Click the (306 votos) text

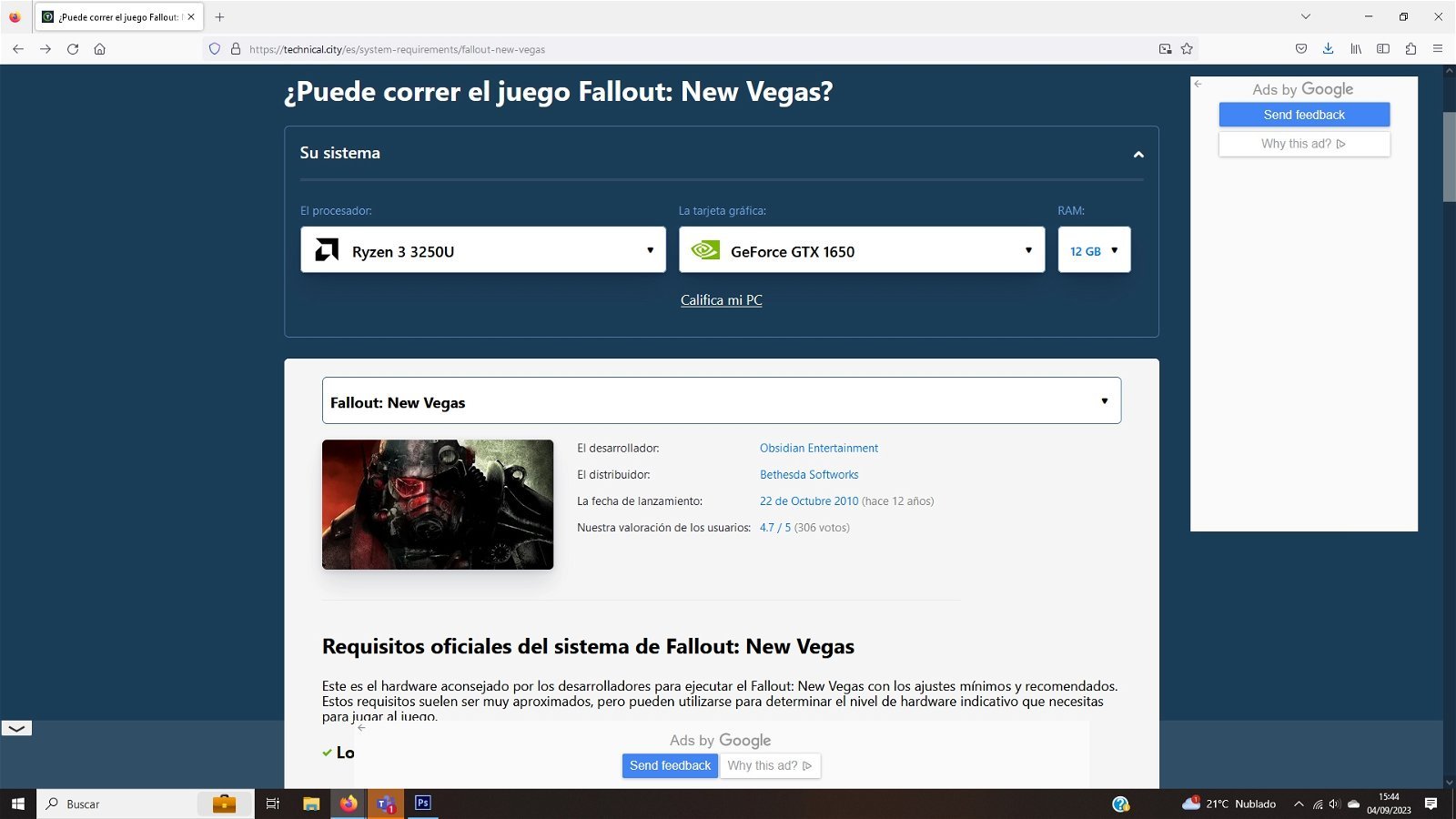point(822,528)
